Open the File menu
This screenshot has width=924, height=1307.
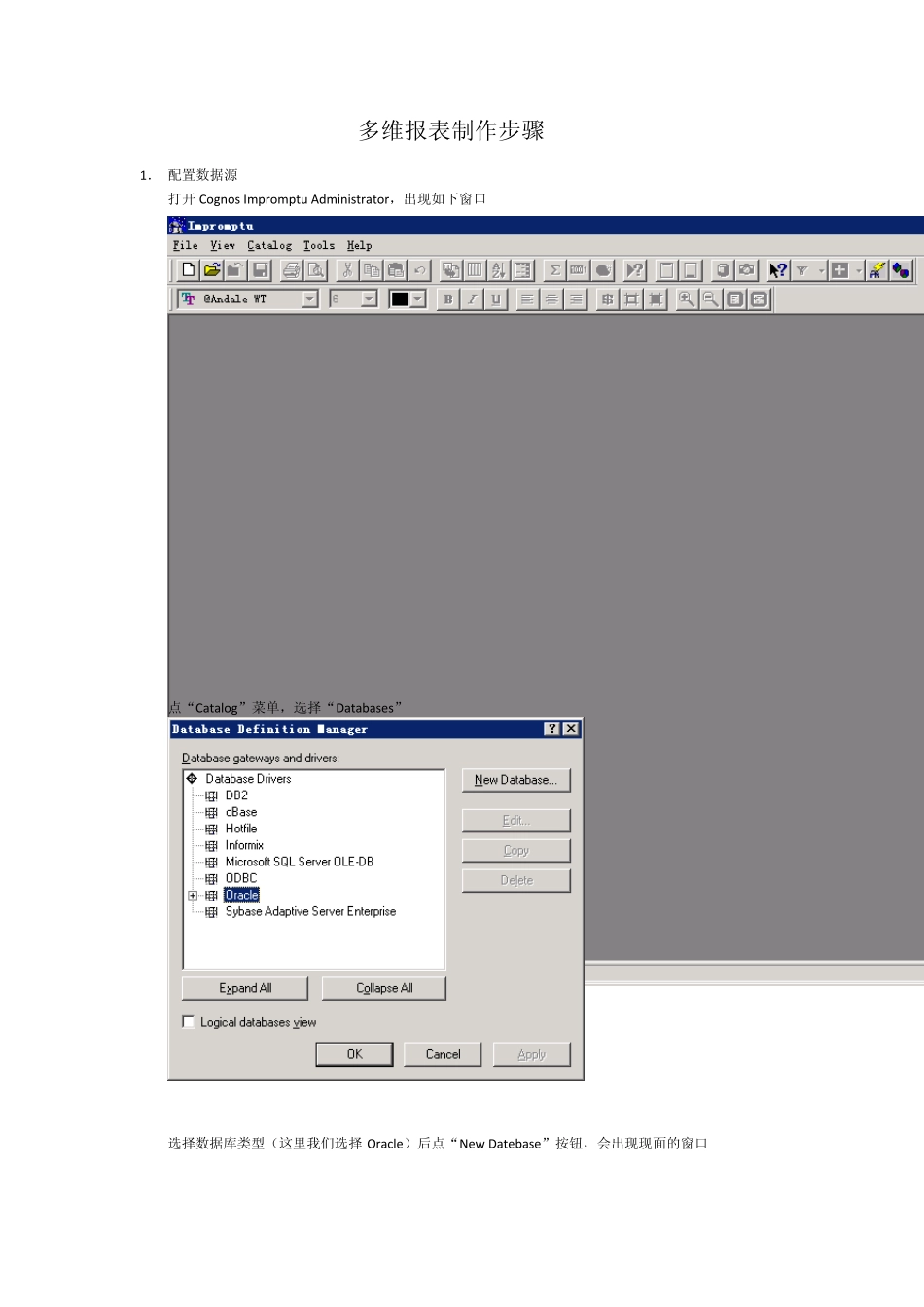point(185,246)
